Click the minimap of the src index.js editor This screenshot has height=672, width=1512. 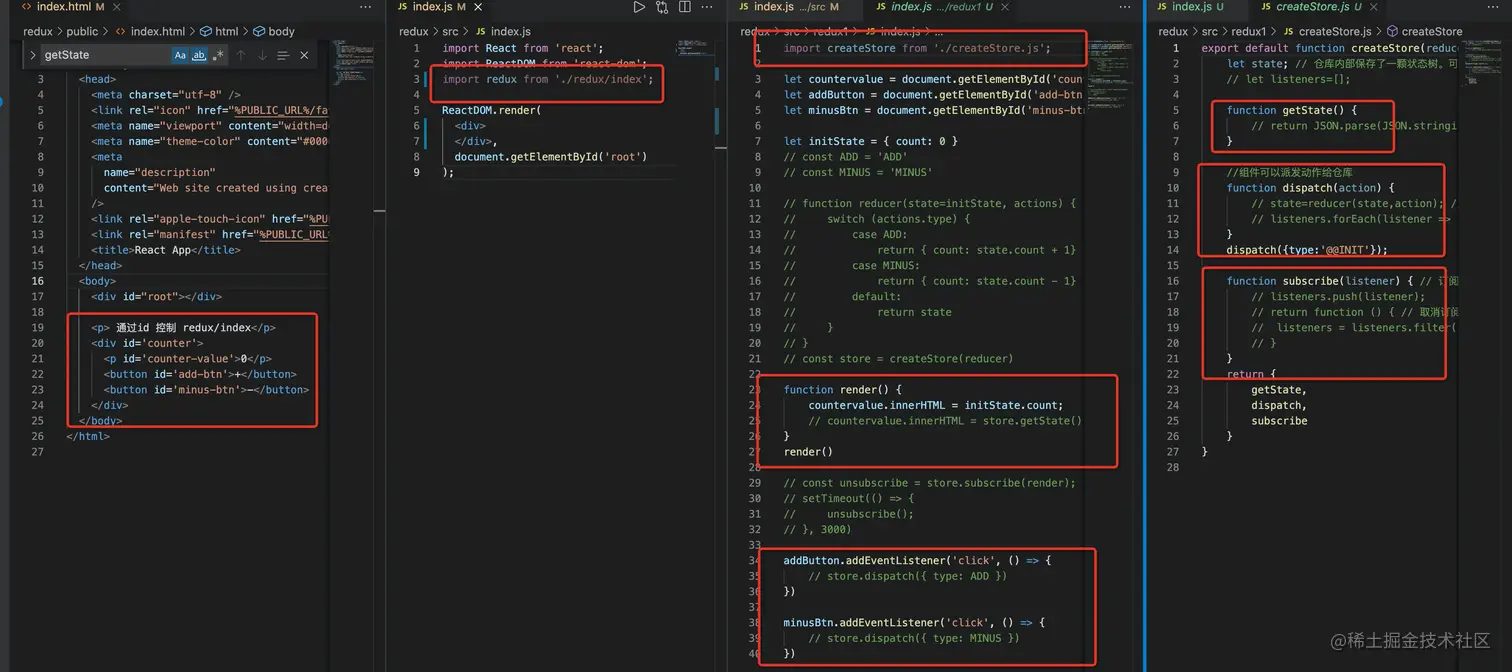tap(695, 48)
